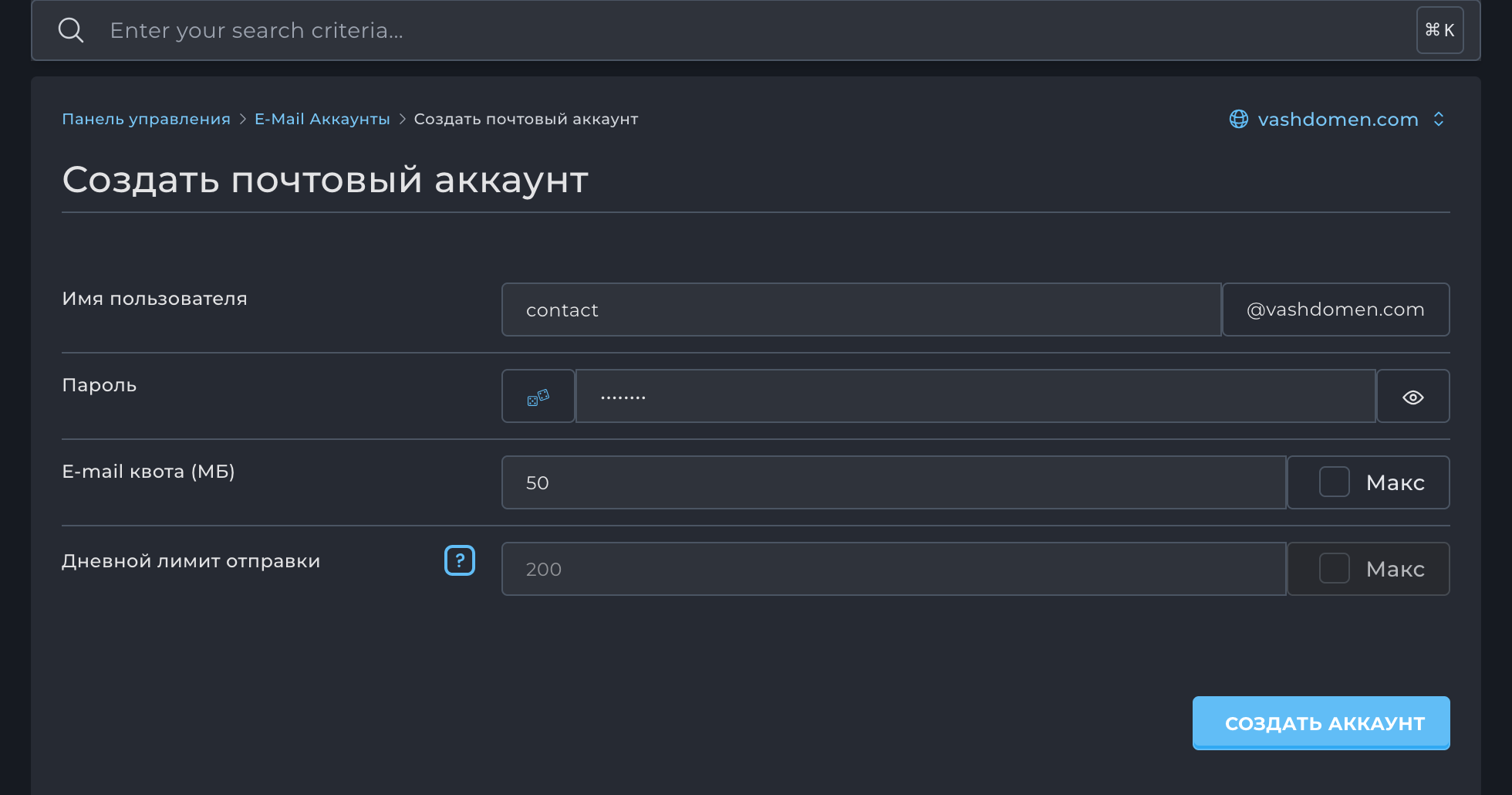The image size is (1512, 795).
Task: Click the daily limit field showing 200
Action: pos(893,569)
